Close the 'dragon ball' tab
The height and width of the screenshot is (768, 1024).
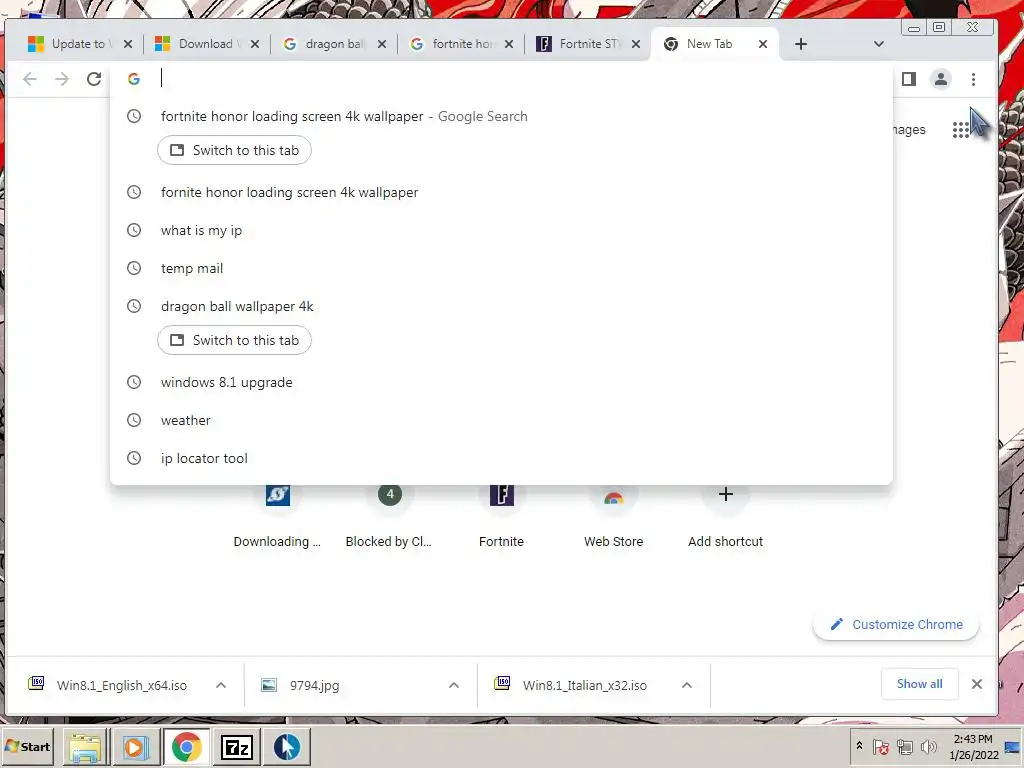pyautogui.click(x=382, y=44)
